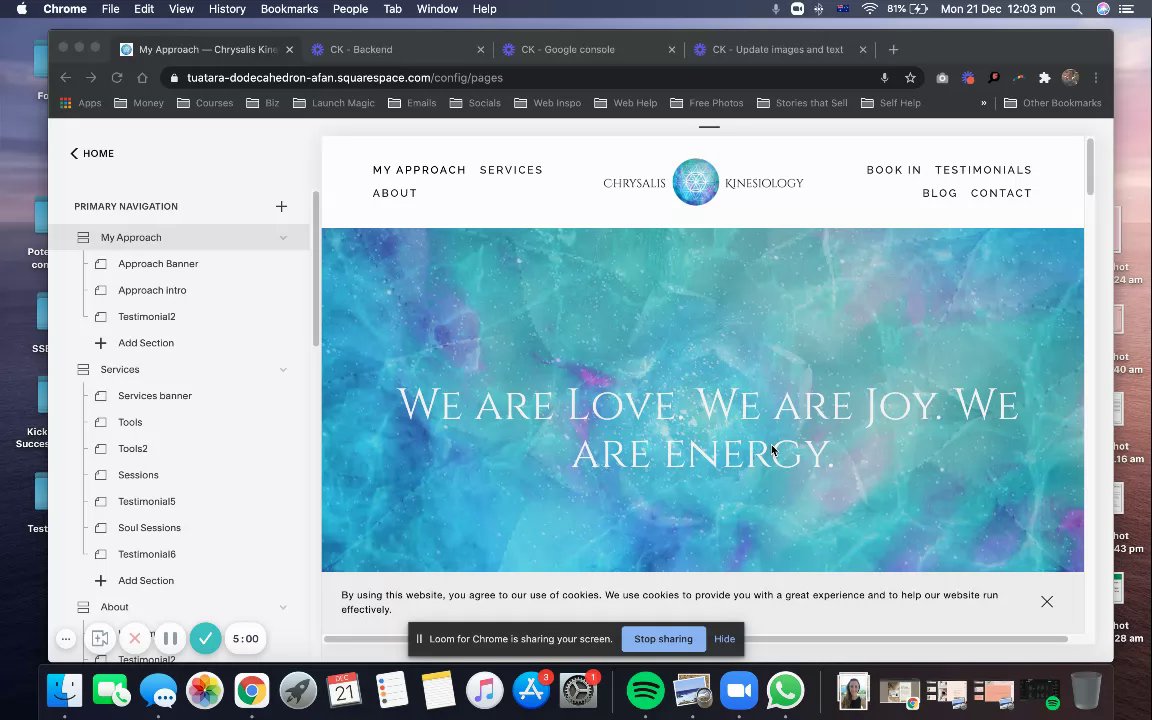
Task: Open the People menu
Action: pyautogui.click(x=350, y=9)
